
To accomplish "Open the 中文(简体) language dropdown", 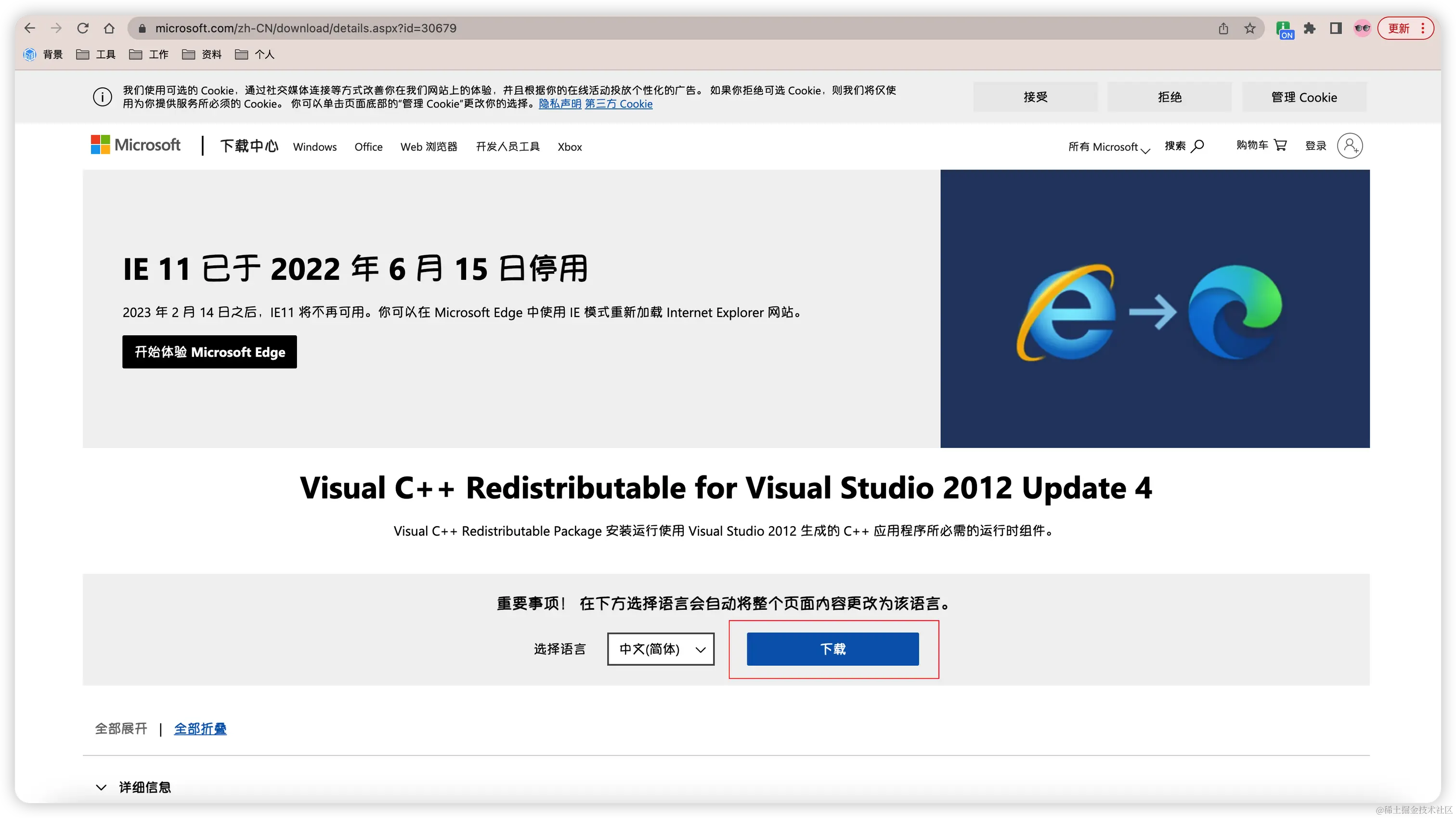I will (x=661, y=649).
